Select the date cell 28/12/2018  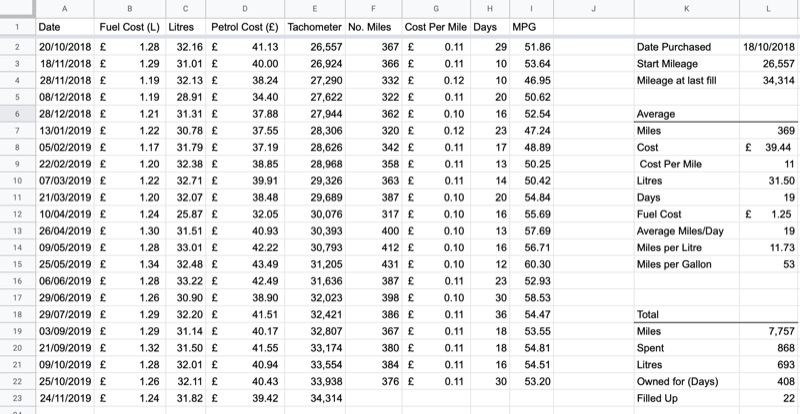(x=65, y=114)
